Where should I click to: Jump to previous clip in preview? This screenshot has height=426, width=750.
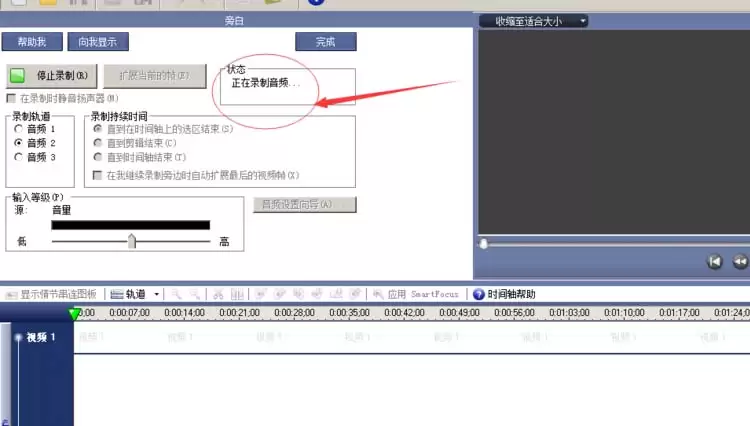715,262
